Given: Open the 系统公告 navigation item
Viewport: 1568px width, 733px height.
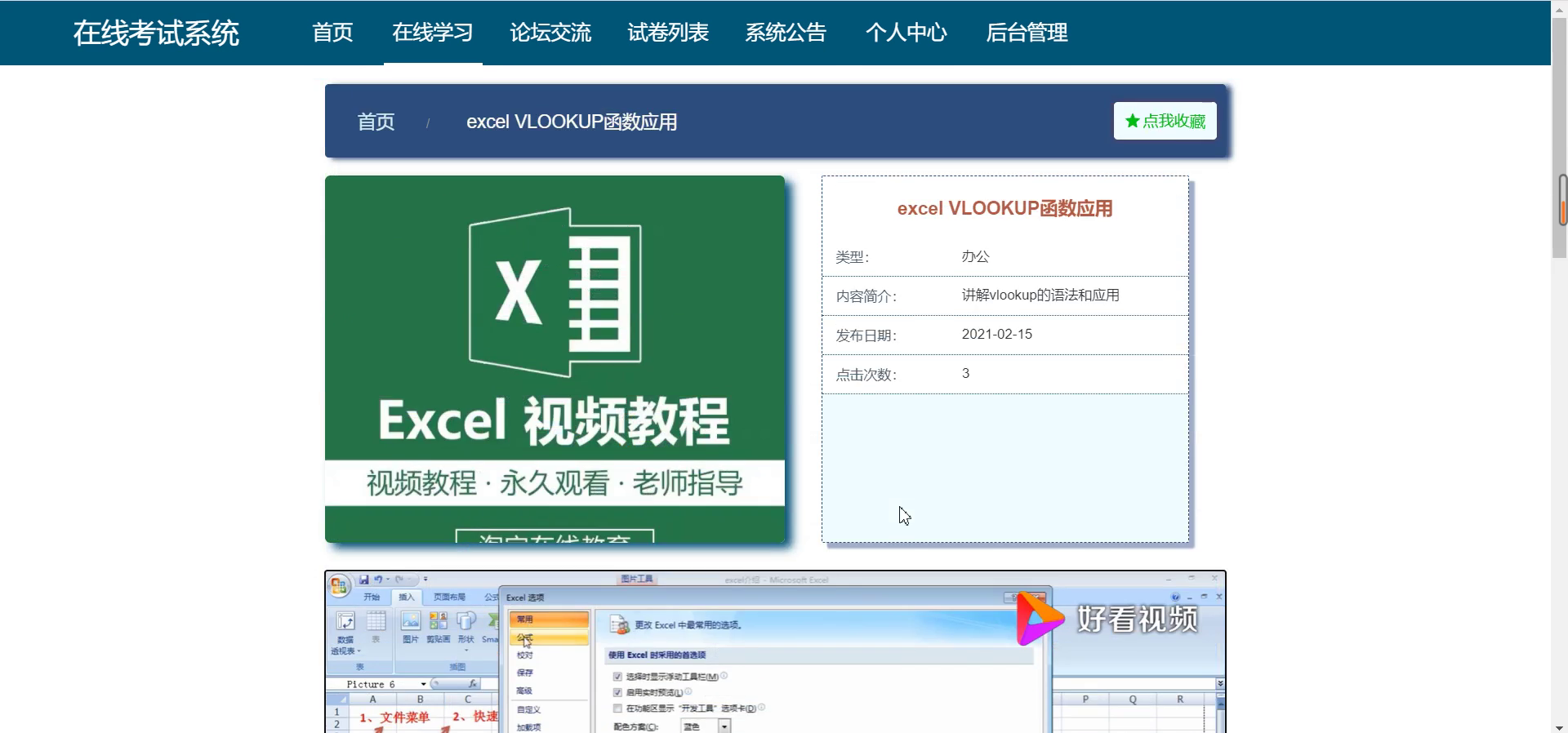Looking at the screenshot, I should [x=786, y=33].
